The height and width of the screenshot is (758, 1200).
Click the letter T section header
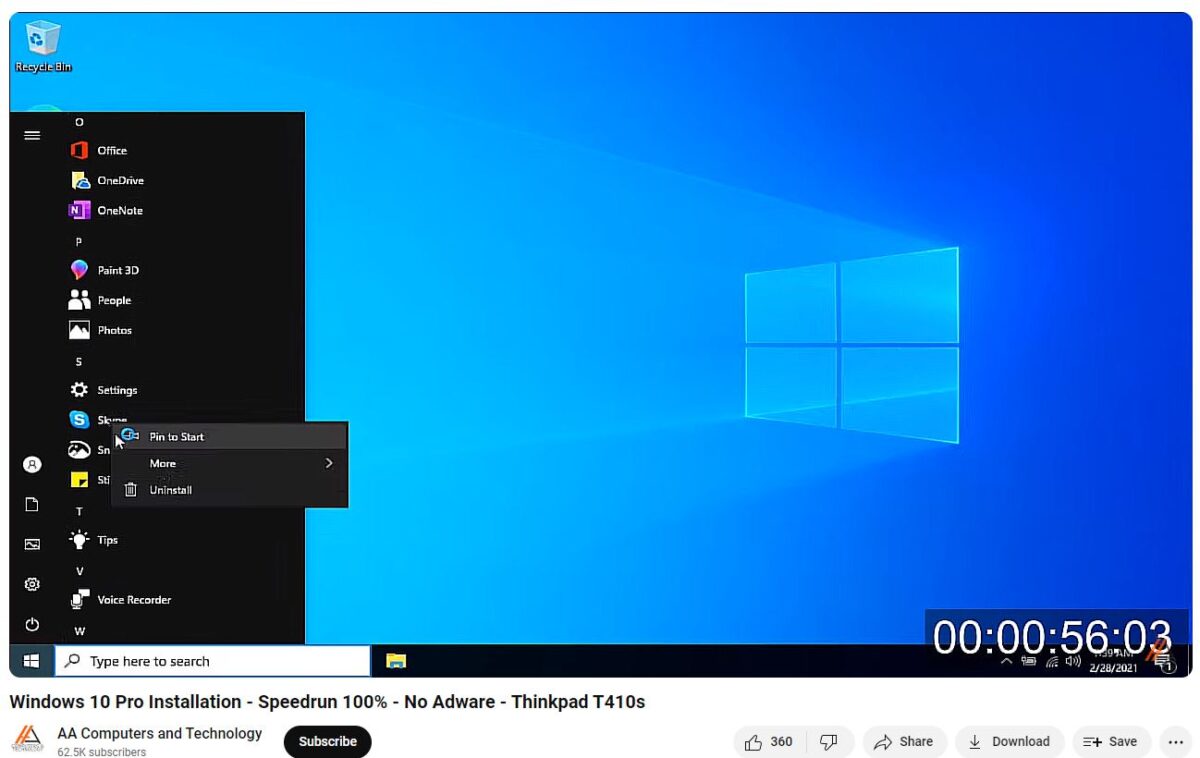point(79,512)
